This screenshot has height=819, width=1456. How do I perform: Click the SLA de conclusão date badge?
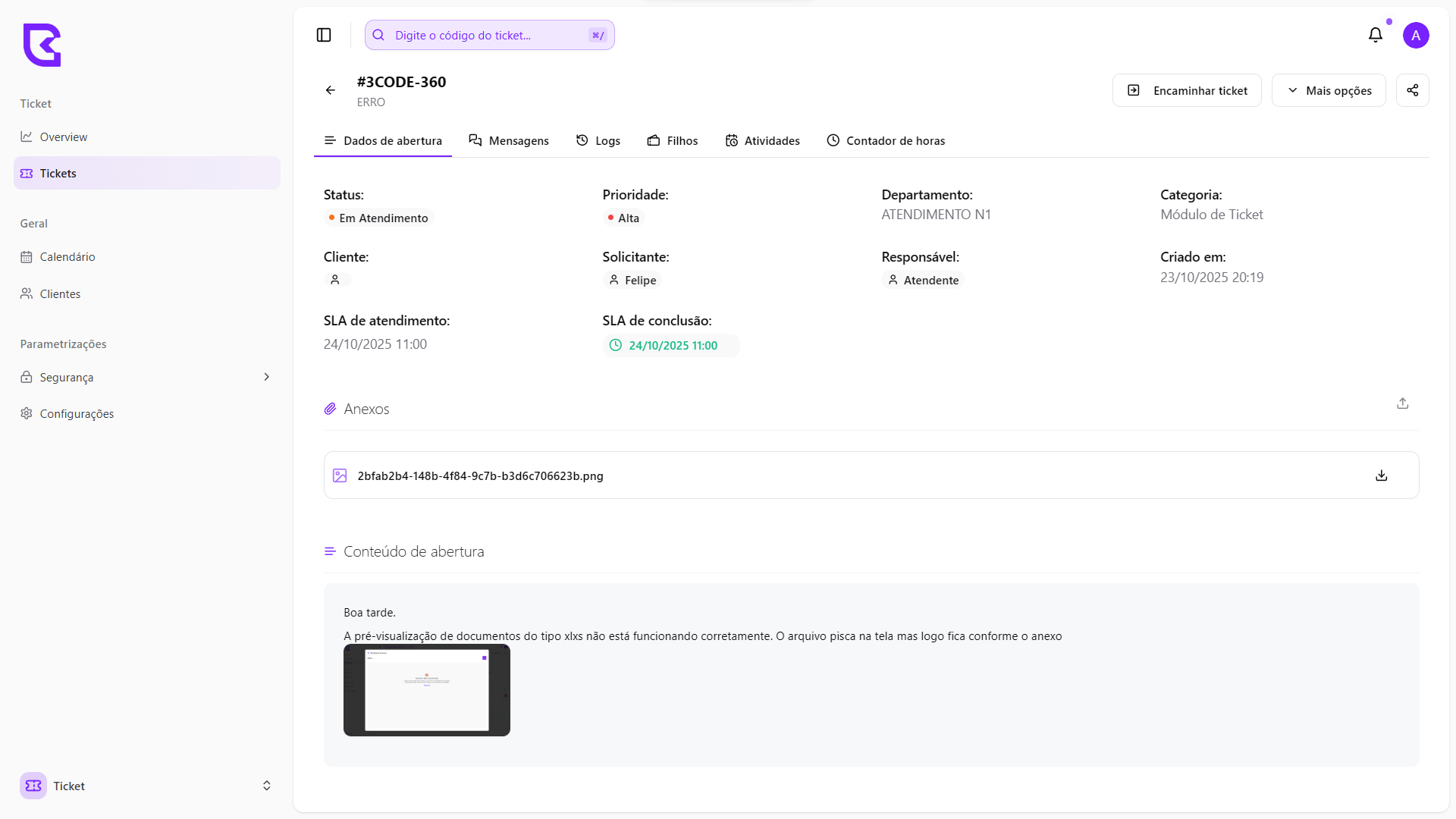pyautogui.click(x=671, y=346)
